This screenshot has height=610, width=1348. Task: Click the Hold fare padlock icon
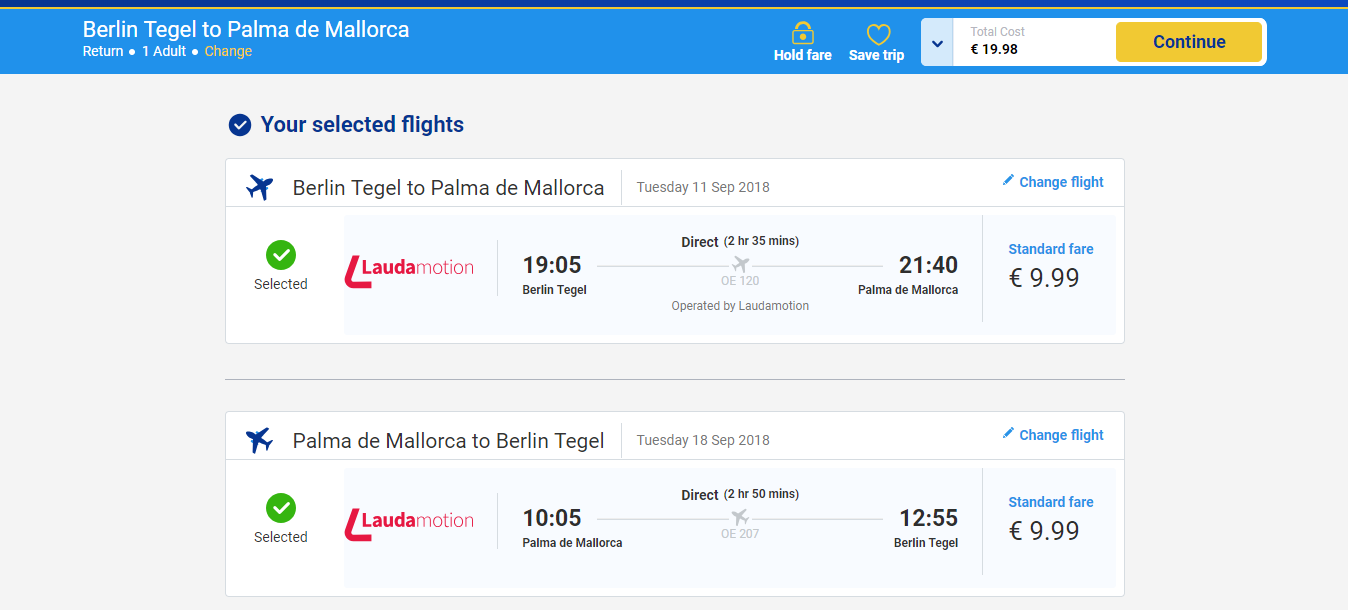coord(802,33)
